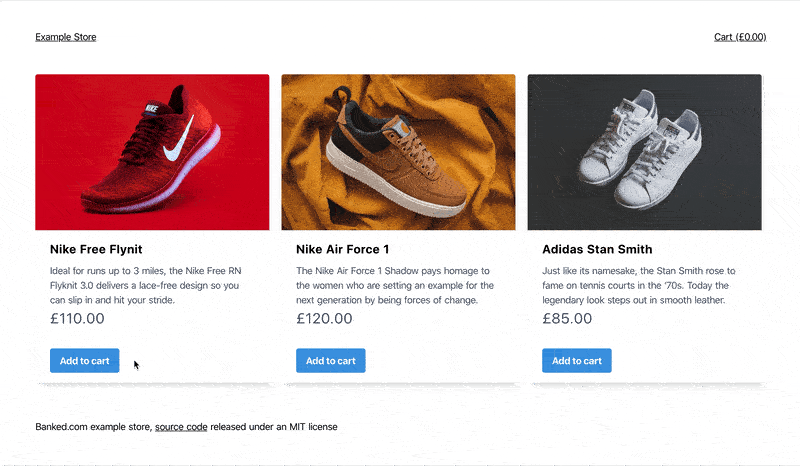The width and height of the screenshot is (800, 466).
Task: Select the Nike Air Force 1 title
Action: click(342, 249)
